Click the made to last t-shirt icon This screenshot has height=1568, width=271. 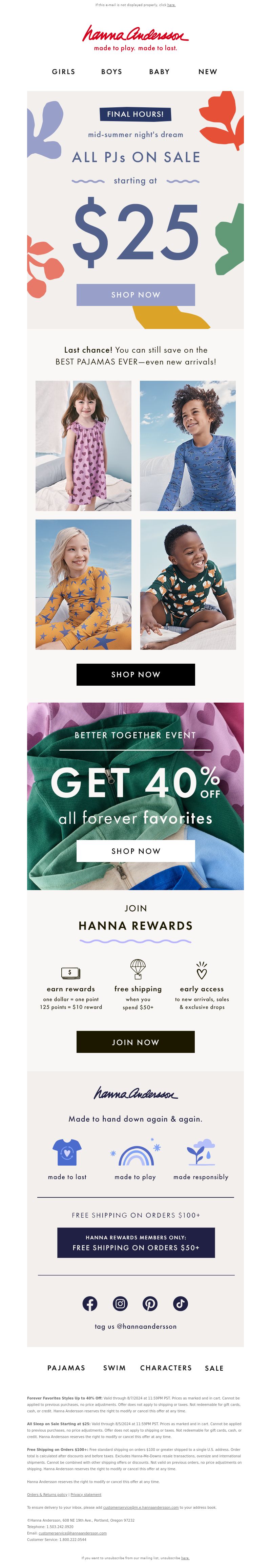[67, 1152]
